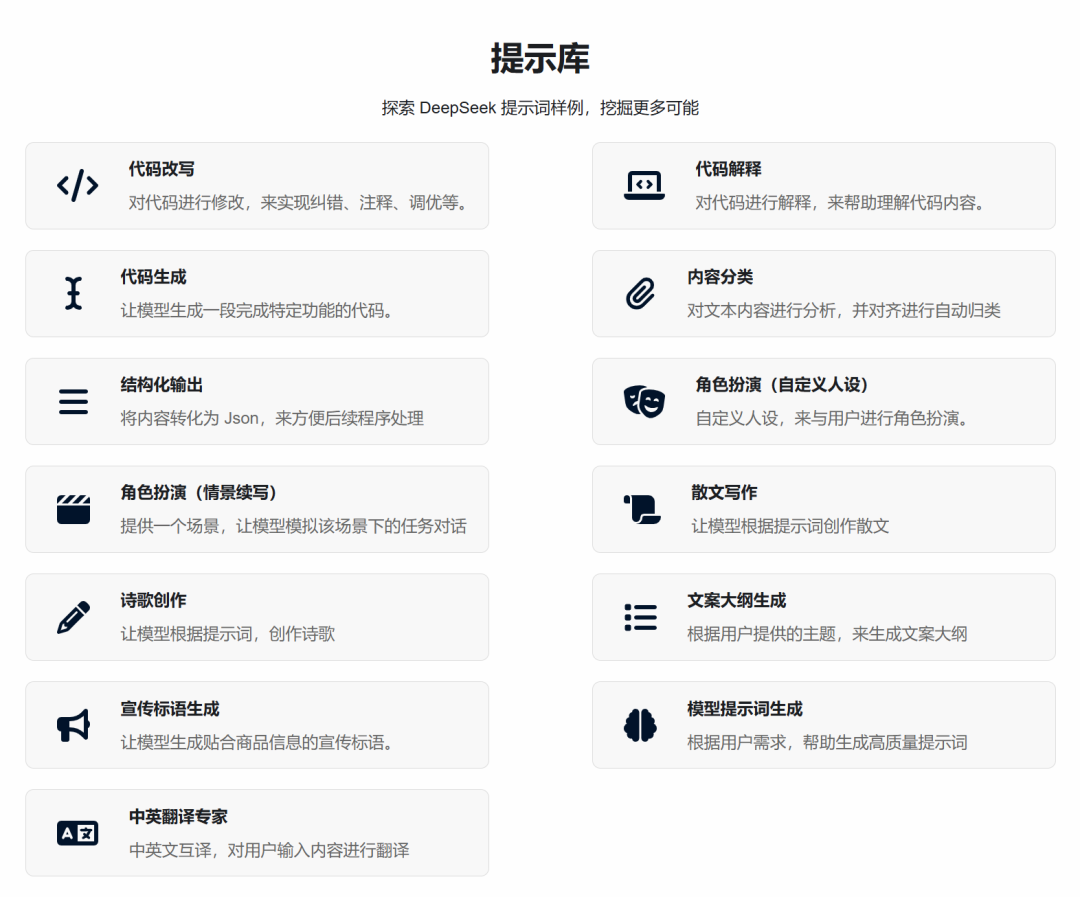The image size is (1080, 897).
Task: Click the theater masks icon for 角色扮演
Action: pos(643,401)
